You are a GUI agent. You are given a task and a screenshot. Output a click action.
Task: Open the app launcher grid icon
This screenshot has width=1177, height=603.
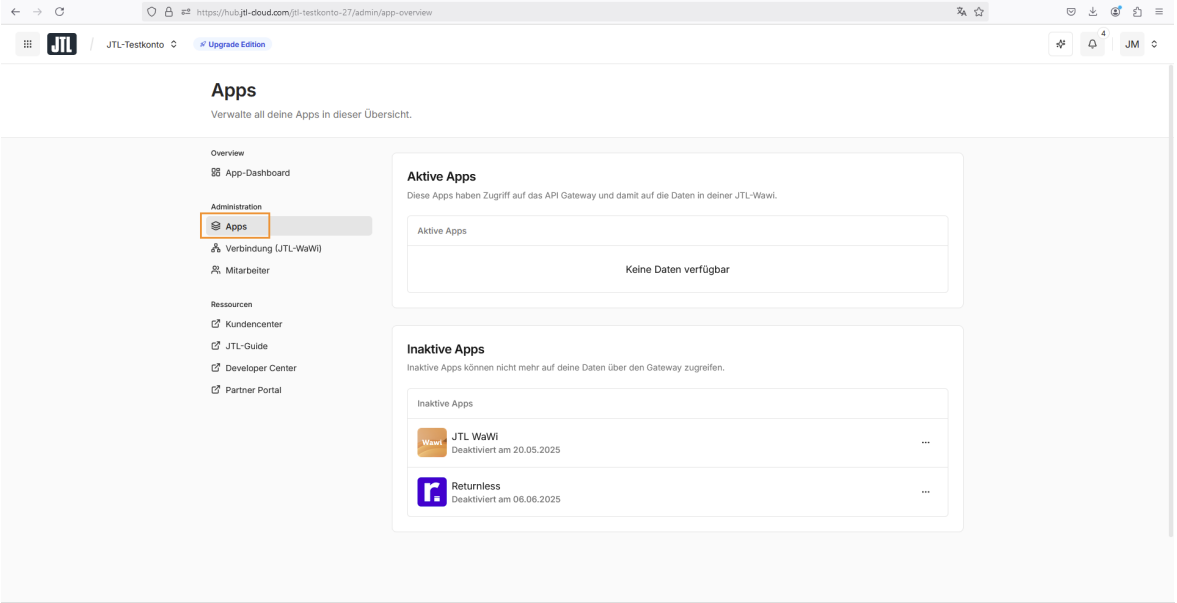point(28,44)
